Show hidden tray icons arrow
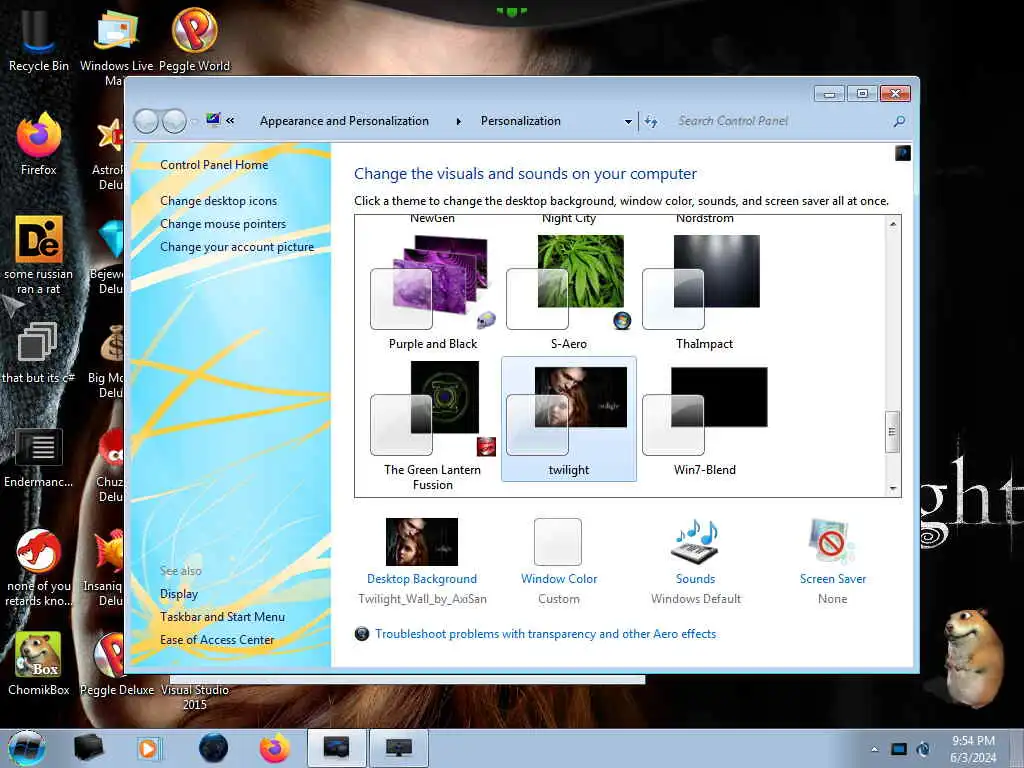 coord(874,749)
